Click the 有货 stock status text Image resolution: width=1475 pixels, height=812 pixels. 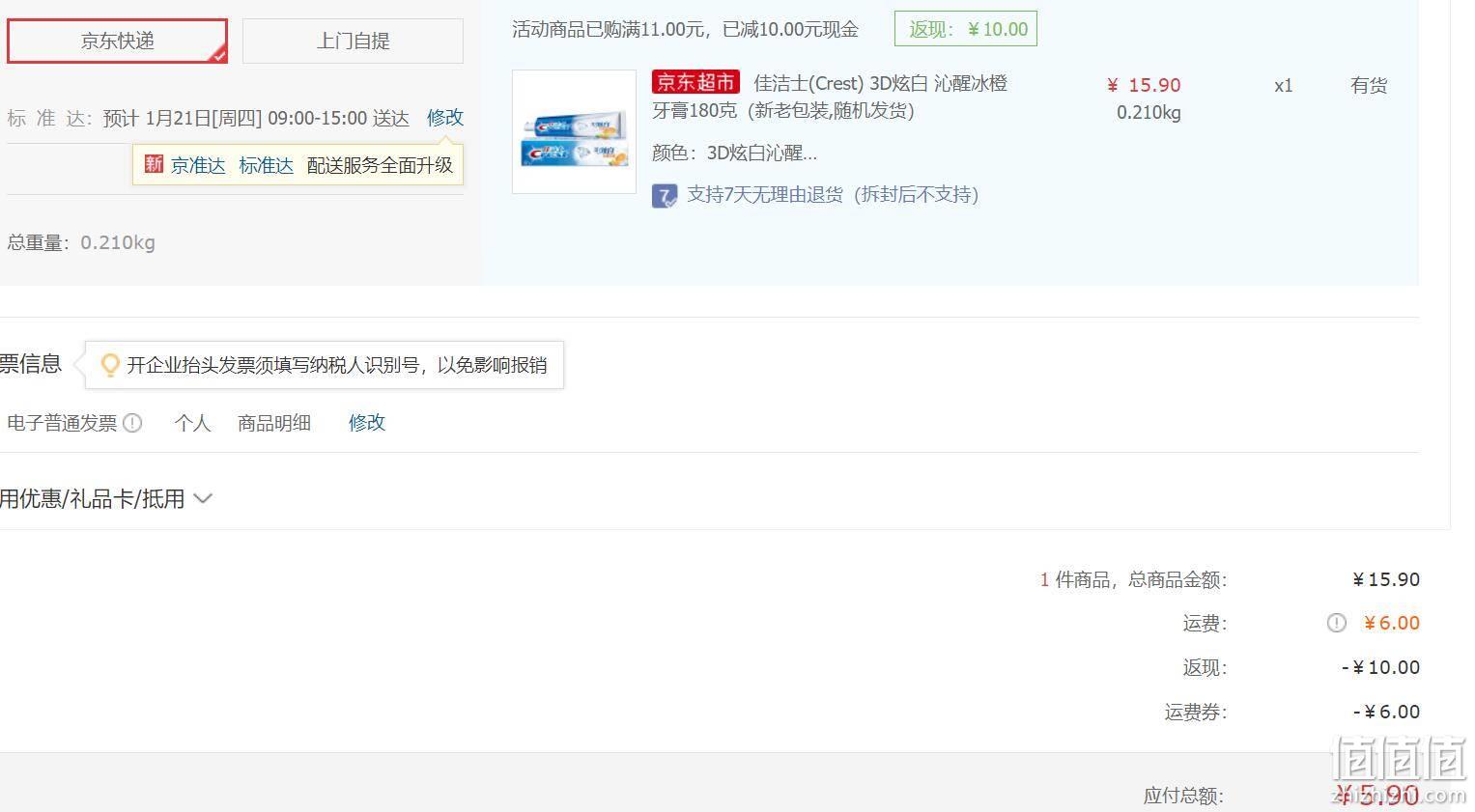pyautogui.click(x=1369, y=86)
